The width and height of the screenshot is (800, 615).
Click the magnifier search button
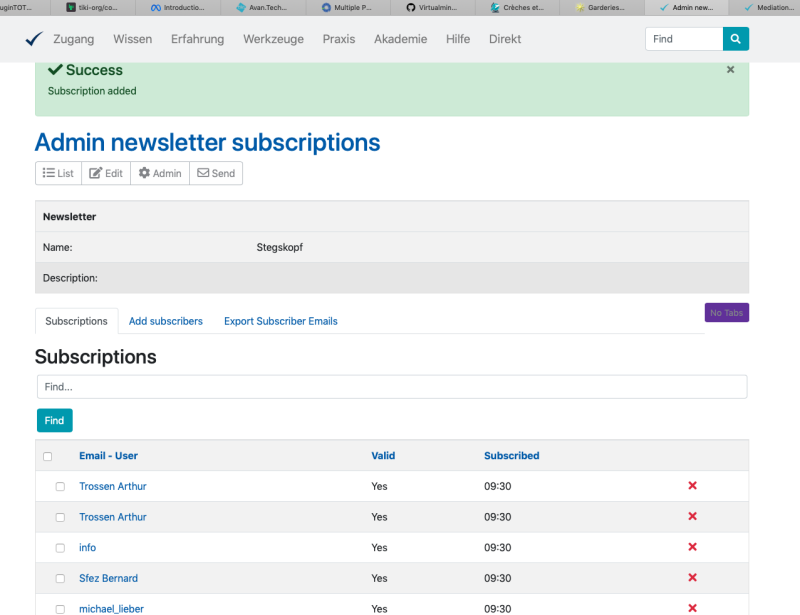(735, 39)
